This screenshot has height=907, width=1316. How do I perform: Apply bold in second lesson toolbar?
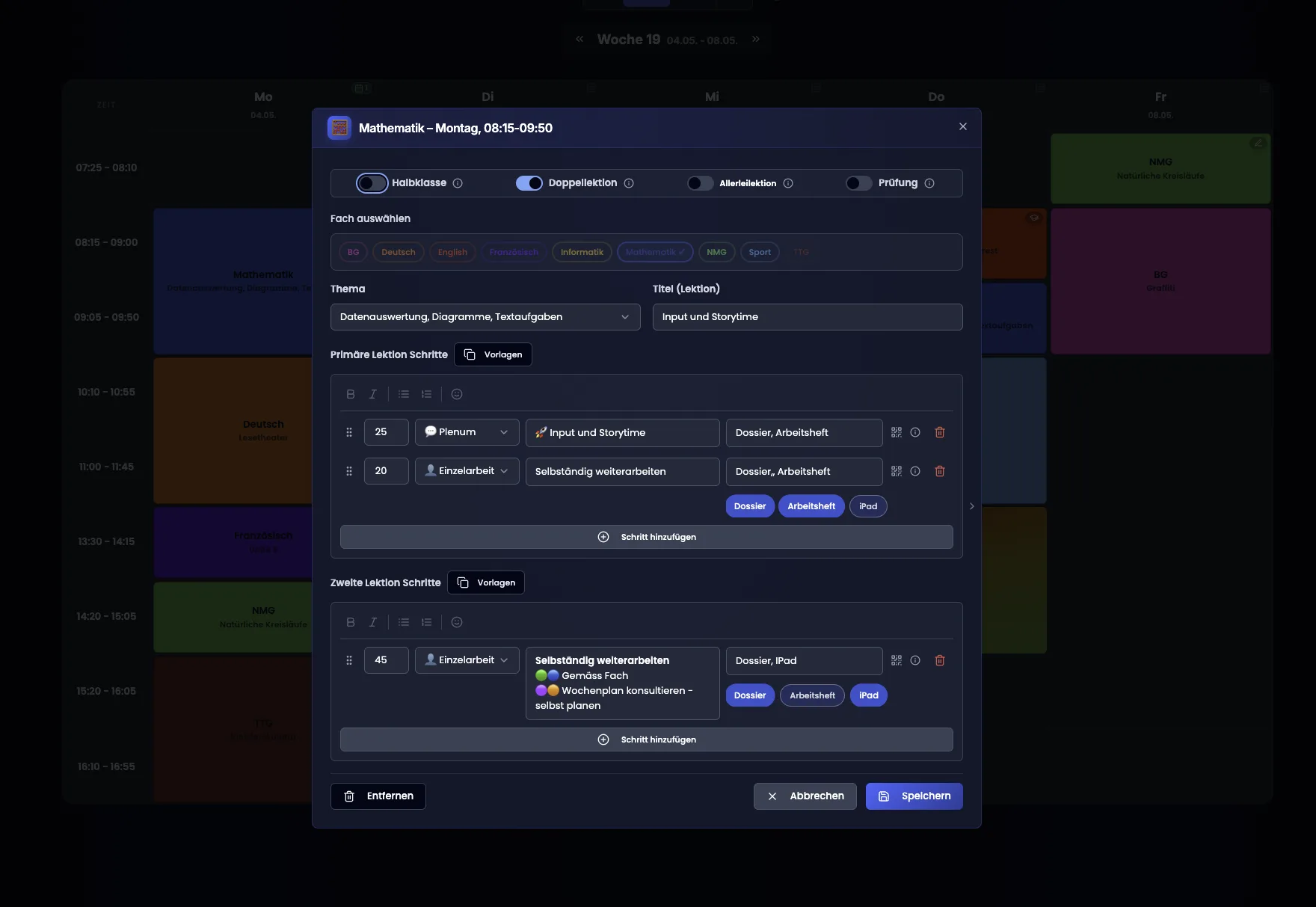click(351, 622)
